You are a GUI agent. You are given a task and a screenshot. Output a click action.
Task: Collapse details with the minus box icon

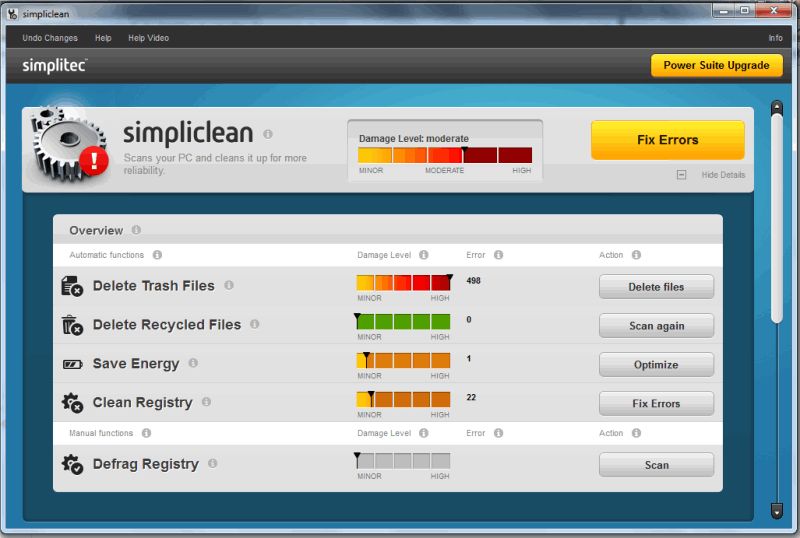(x=681, y=175)
